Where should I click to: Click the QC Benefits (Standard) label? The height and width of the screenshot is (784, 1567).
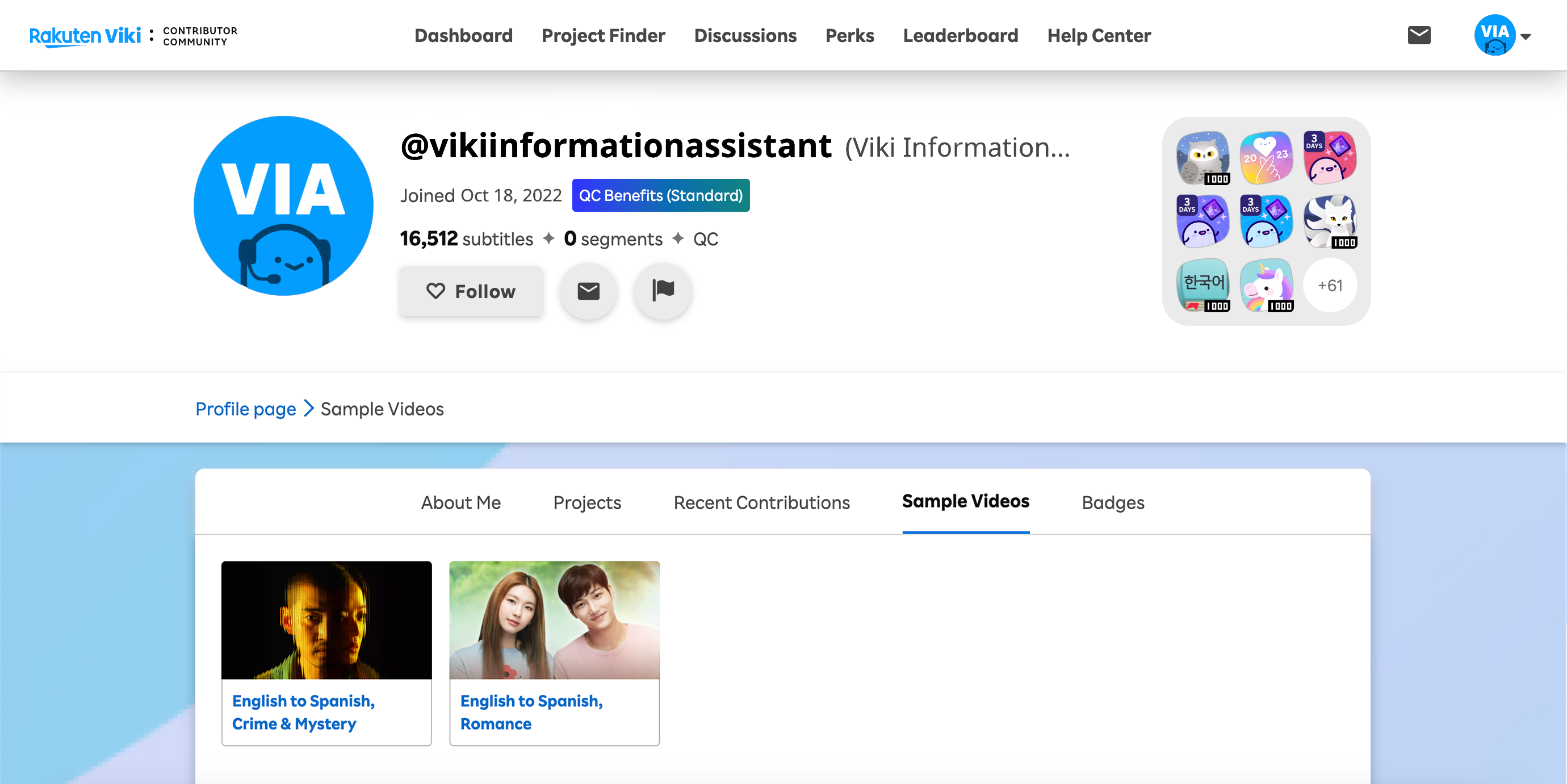pyautogui.click(x=661, y=195)
